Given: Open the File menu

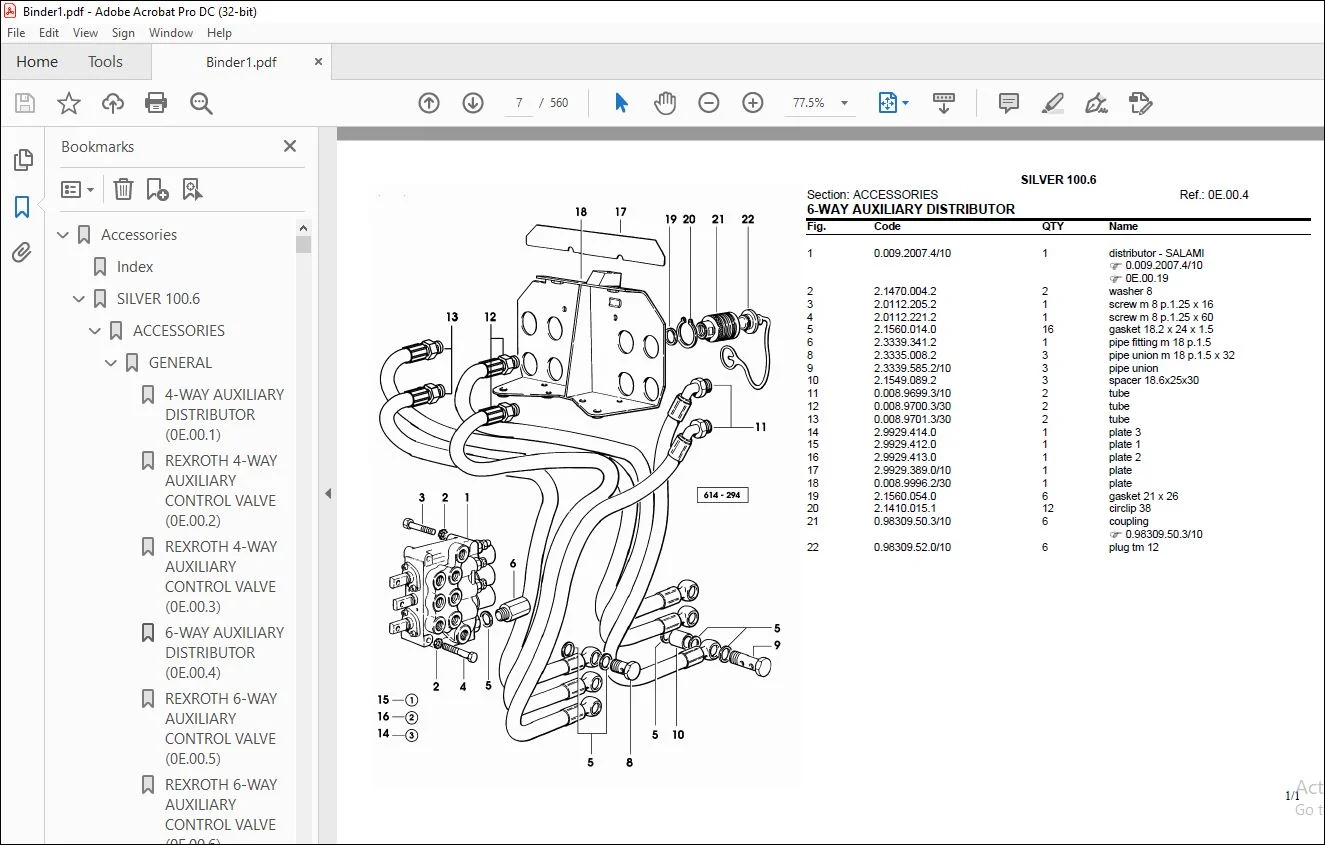Looking at the screenshot, I should coord(16,33).
